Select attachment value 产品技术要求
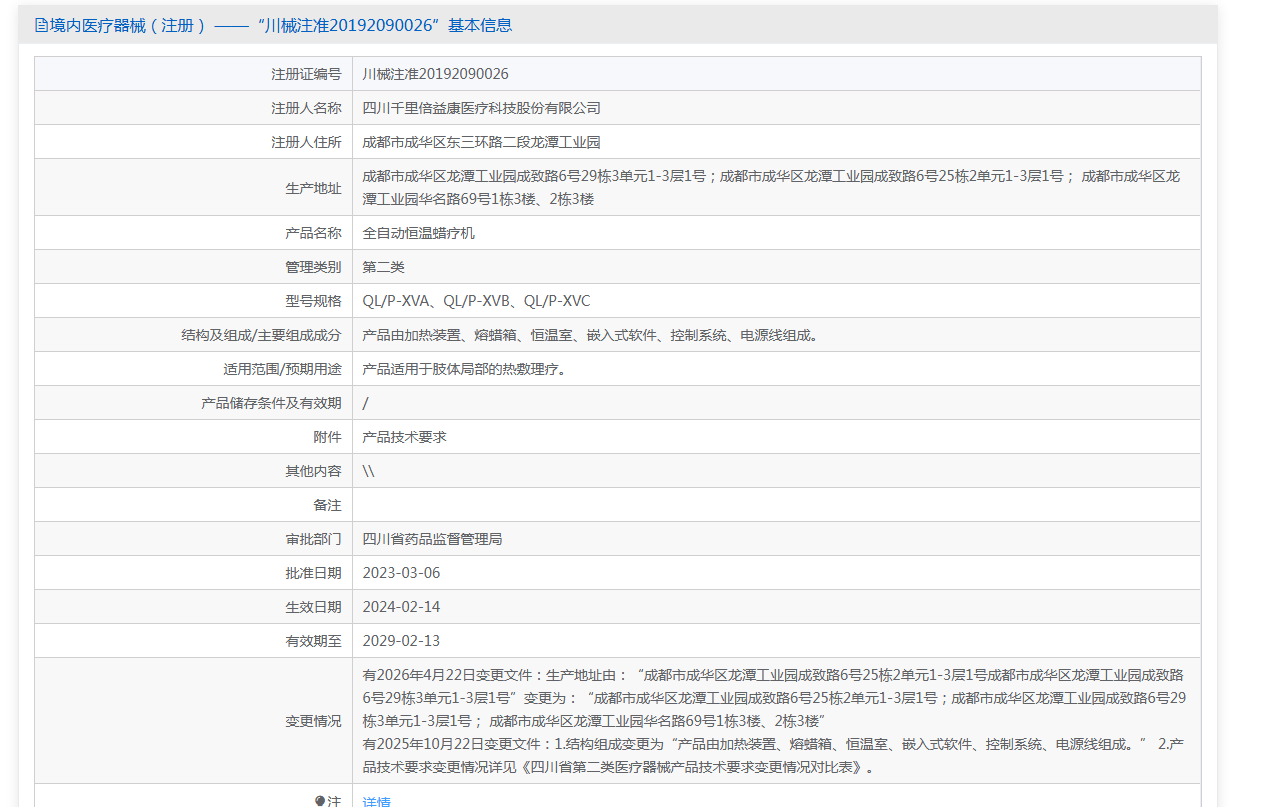1274x807 pixels. (404, 437)
